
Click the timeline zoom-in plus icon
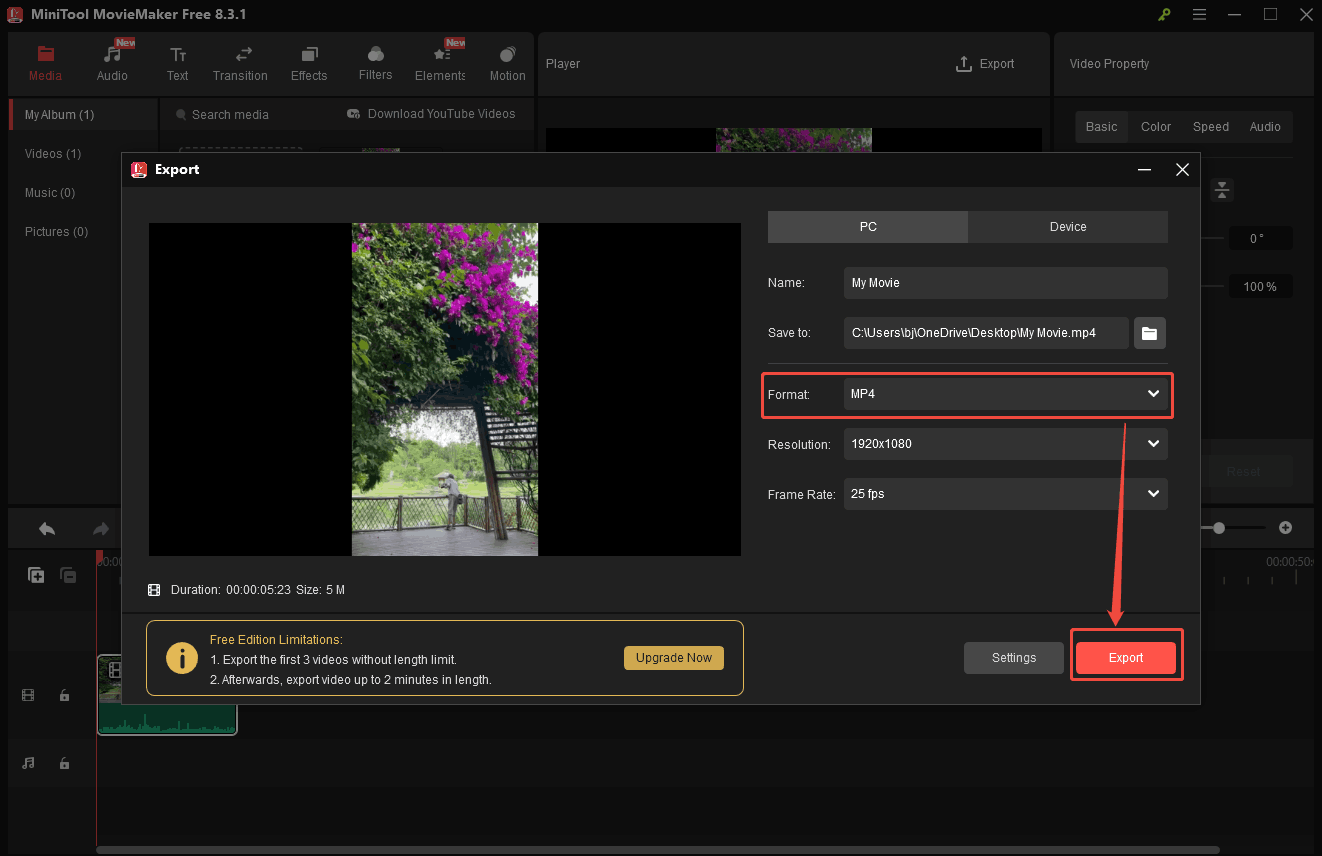coord(1286,528)
